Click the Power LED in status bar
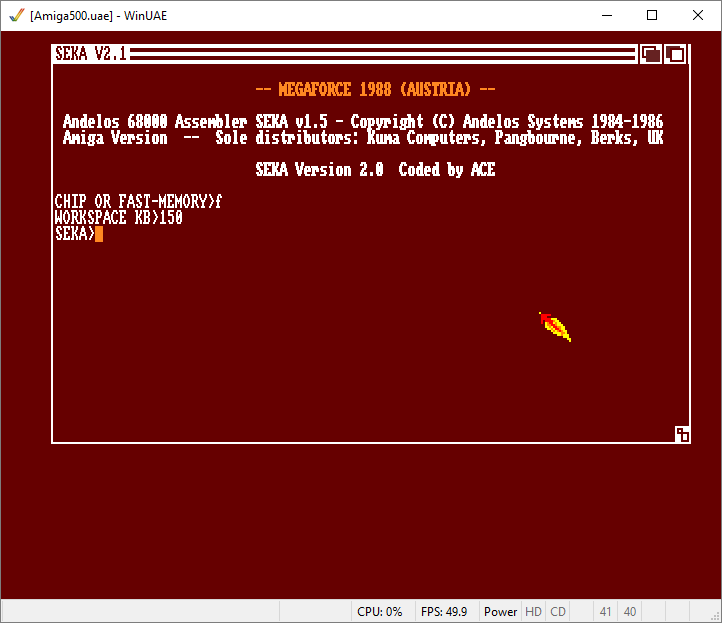Screen dimensions: 722x623 tap(500, 611)
